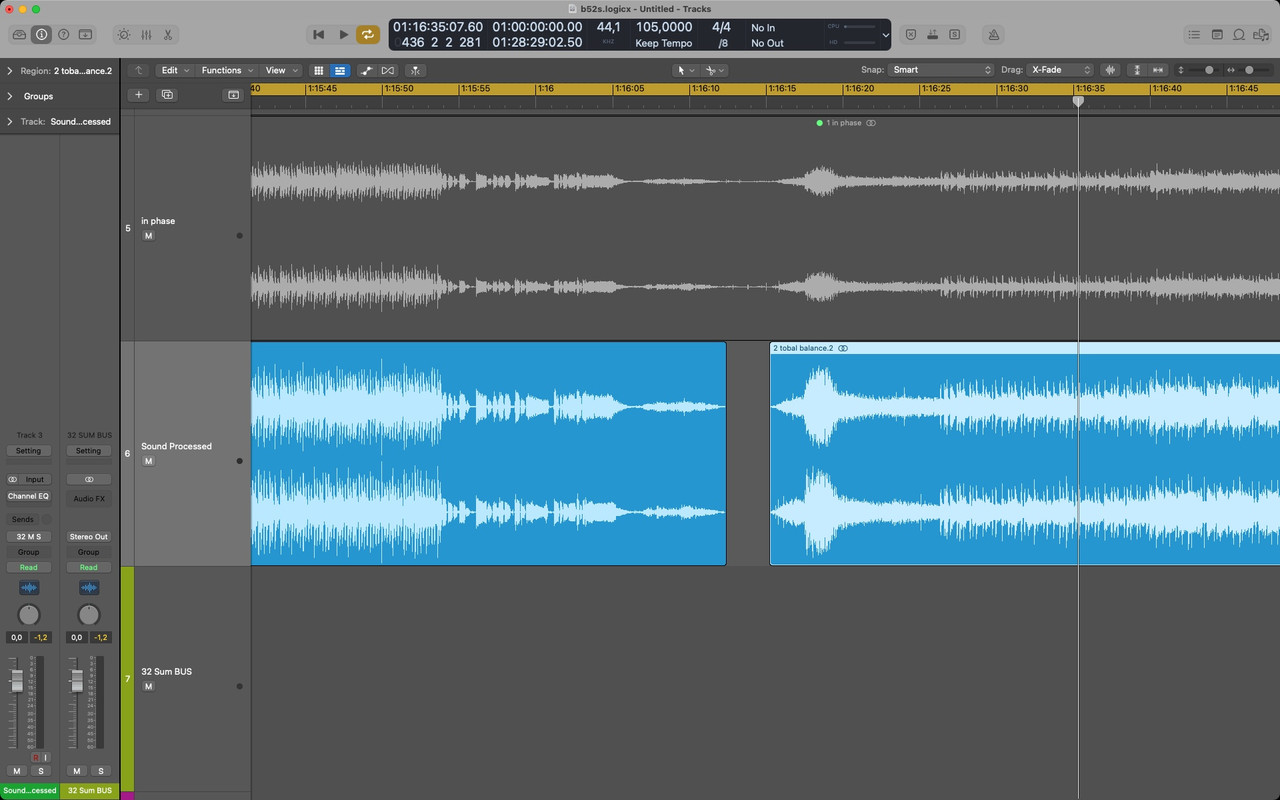Open the LCD display mode chevron
This screenshot has width=1280, height=800.
coord(885,35)
